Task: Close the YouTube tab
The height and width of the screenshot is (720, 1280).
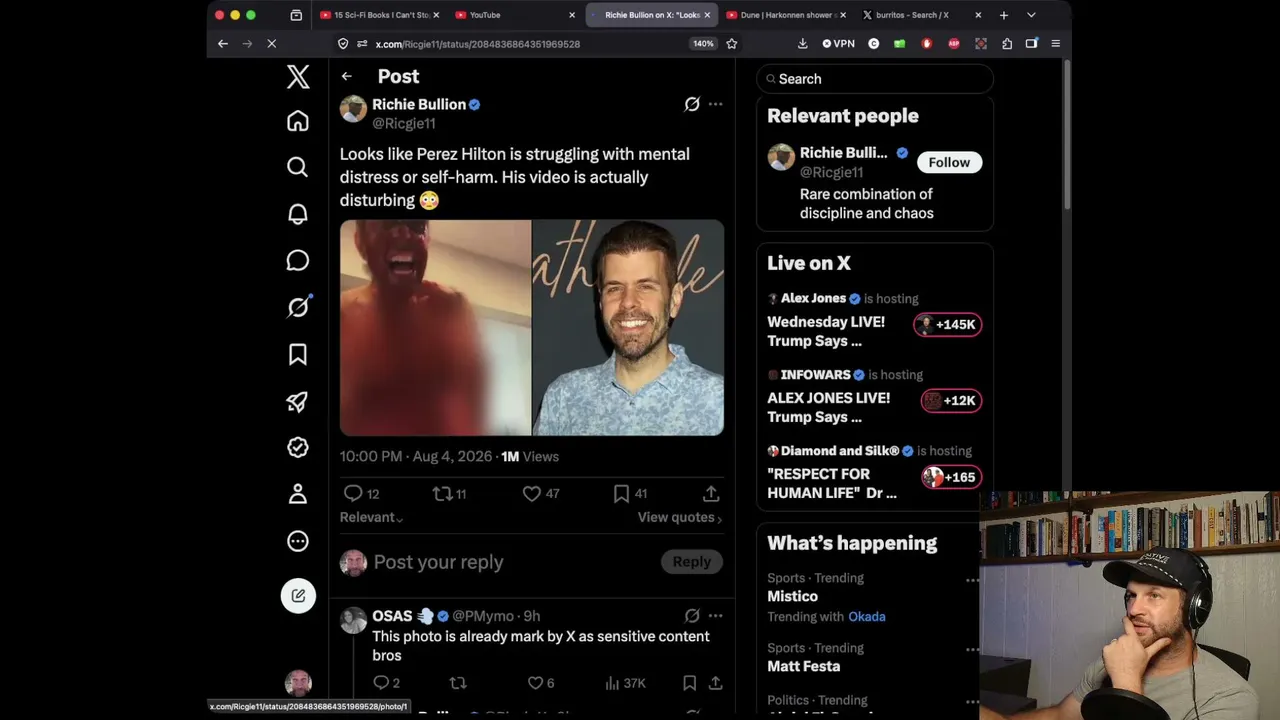Action: 572,15
